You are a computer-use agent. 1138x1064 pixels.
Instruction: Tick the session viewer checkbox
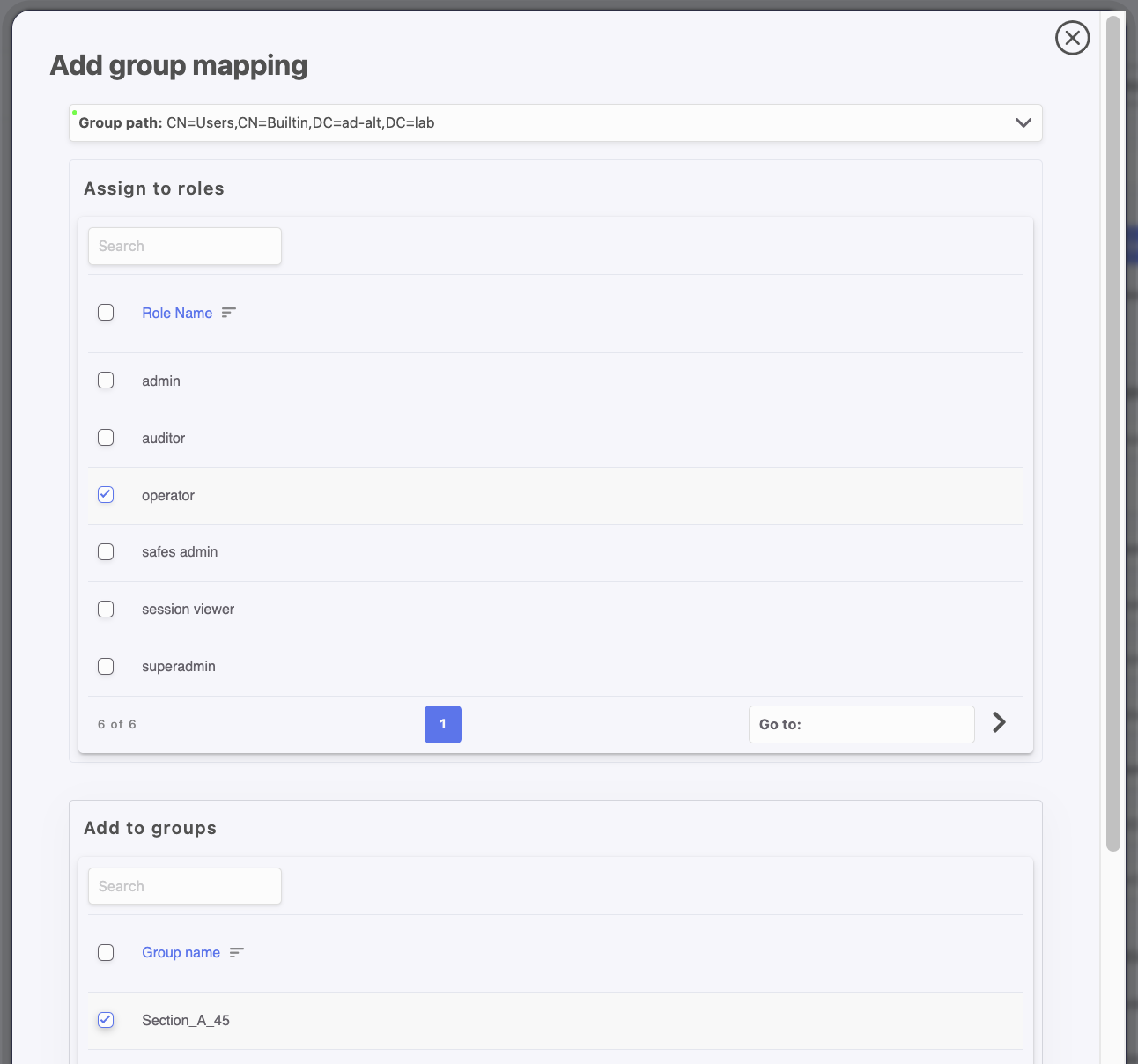(x=106, y=610)
